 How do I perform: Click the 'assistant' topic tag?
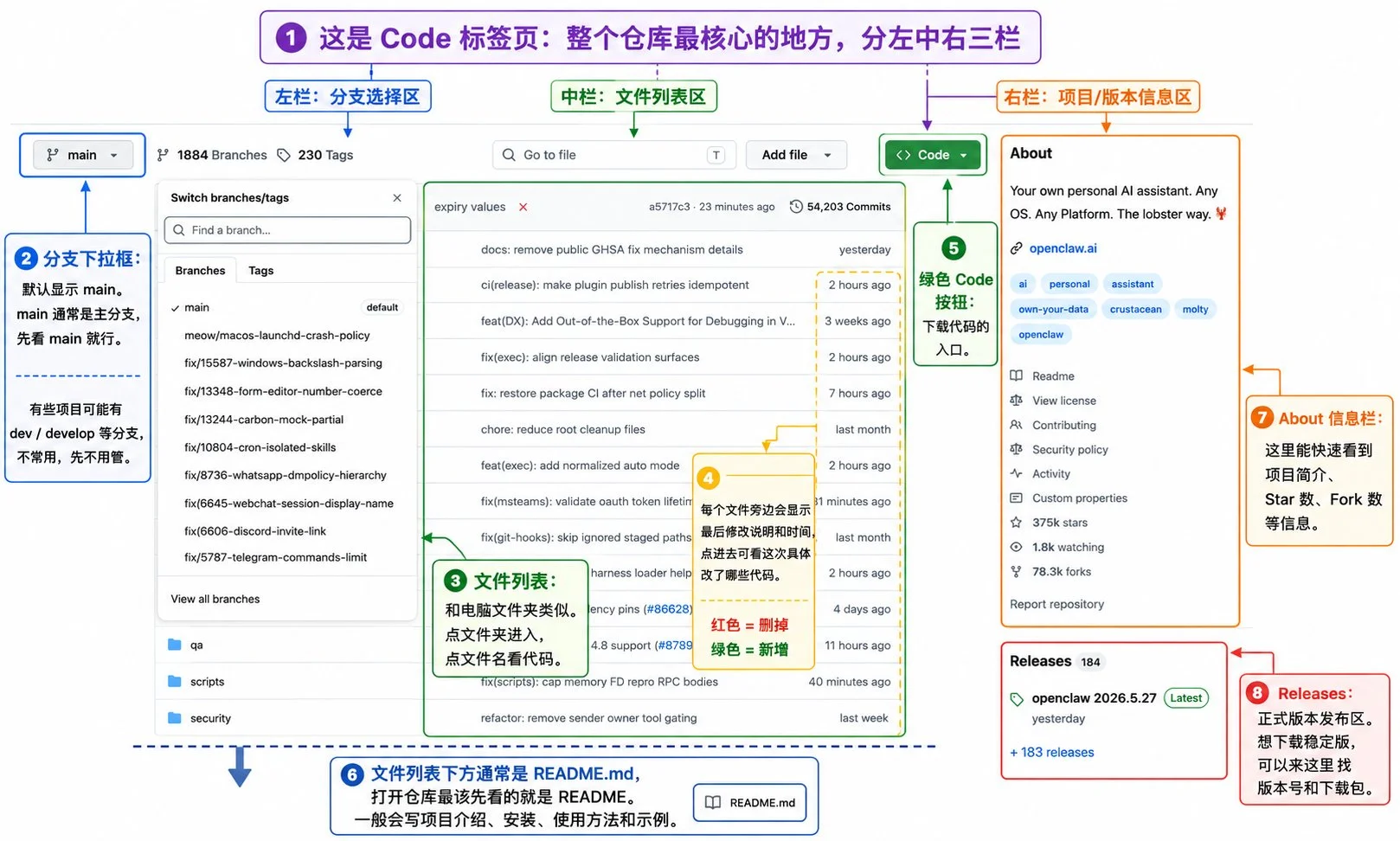coord(1133,284)
